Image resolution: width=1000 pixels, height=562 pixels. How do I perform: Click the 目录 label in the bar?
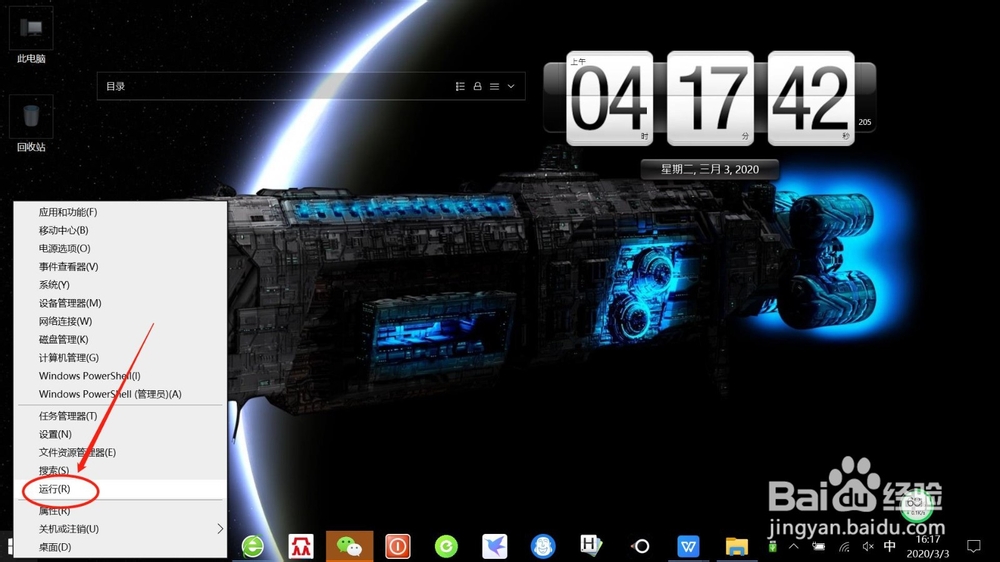(115, 86)
